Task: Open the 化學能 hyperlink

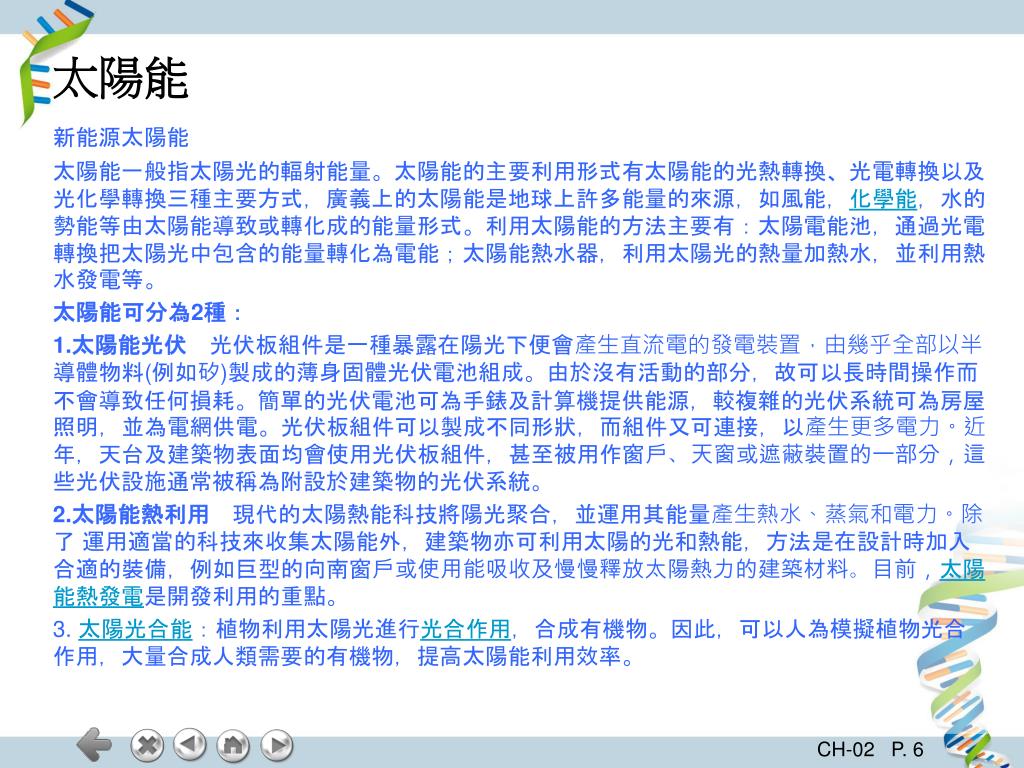Action: click(883, 199)
